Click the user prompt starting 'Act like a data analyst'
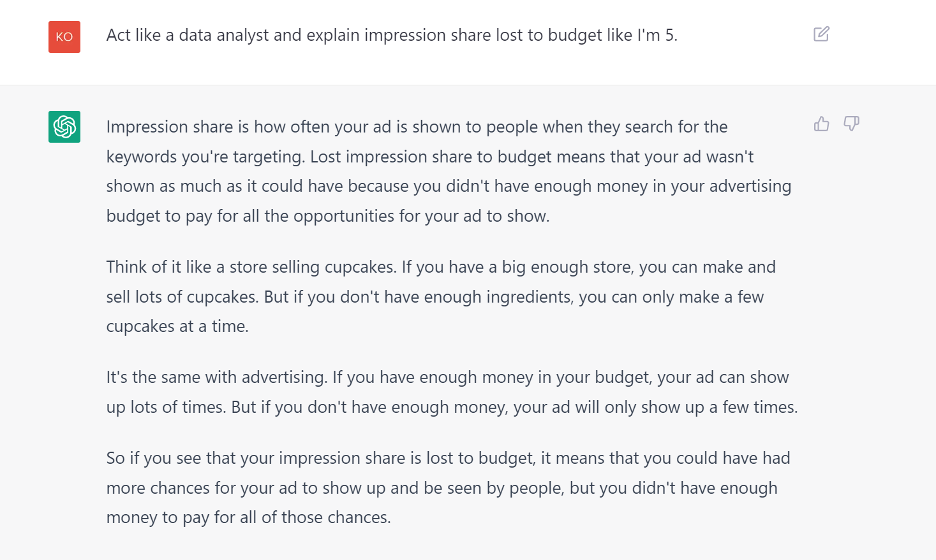This screenshot has width=936, height=560. click(392, 35)
